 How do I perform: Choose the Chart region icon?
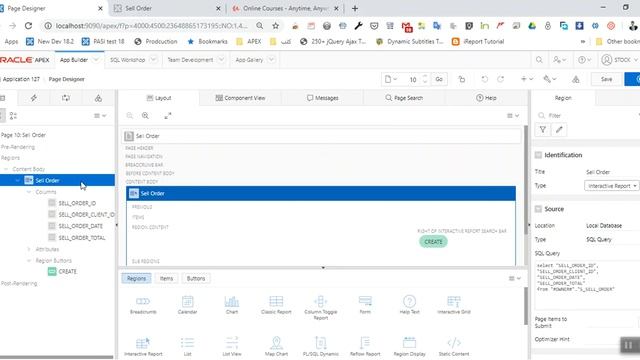232,302
